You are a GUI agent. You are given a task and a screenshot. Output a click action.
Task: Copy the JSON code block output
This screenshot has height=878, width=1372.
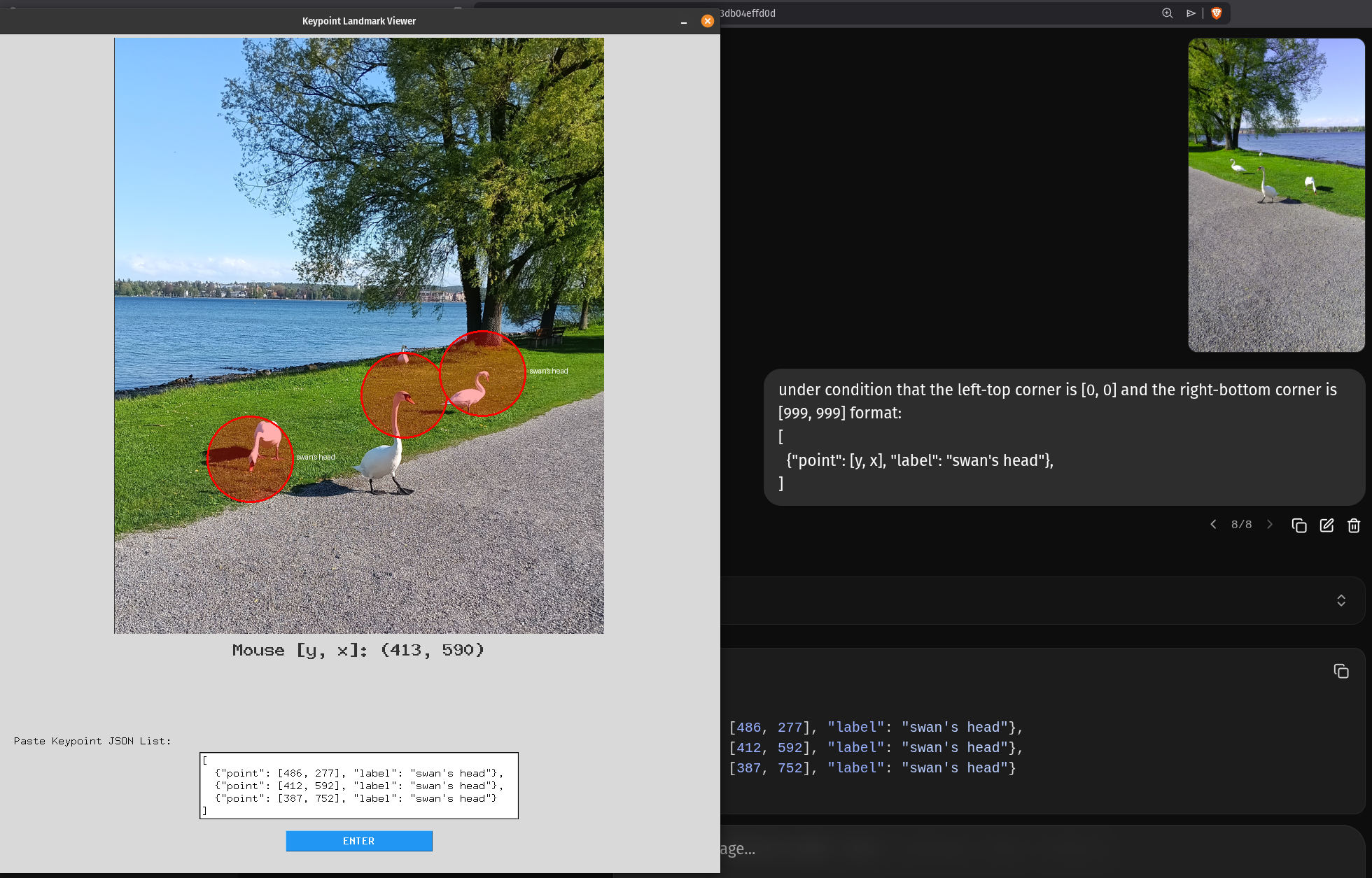1340,672
